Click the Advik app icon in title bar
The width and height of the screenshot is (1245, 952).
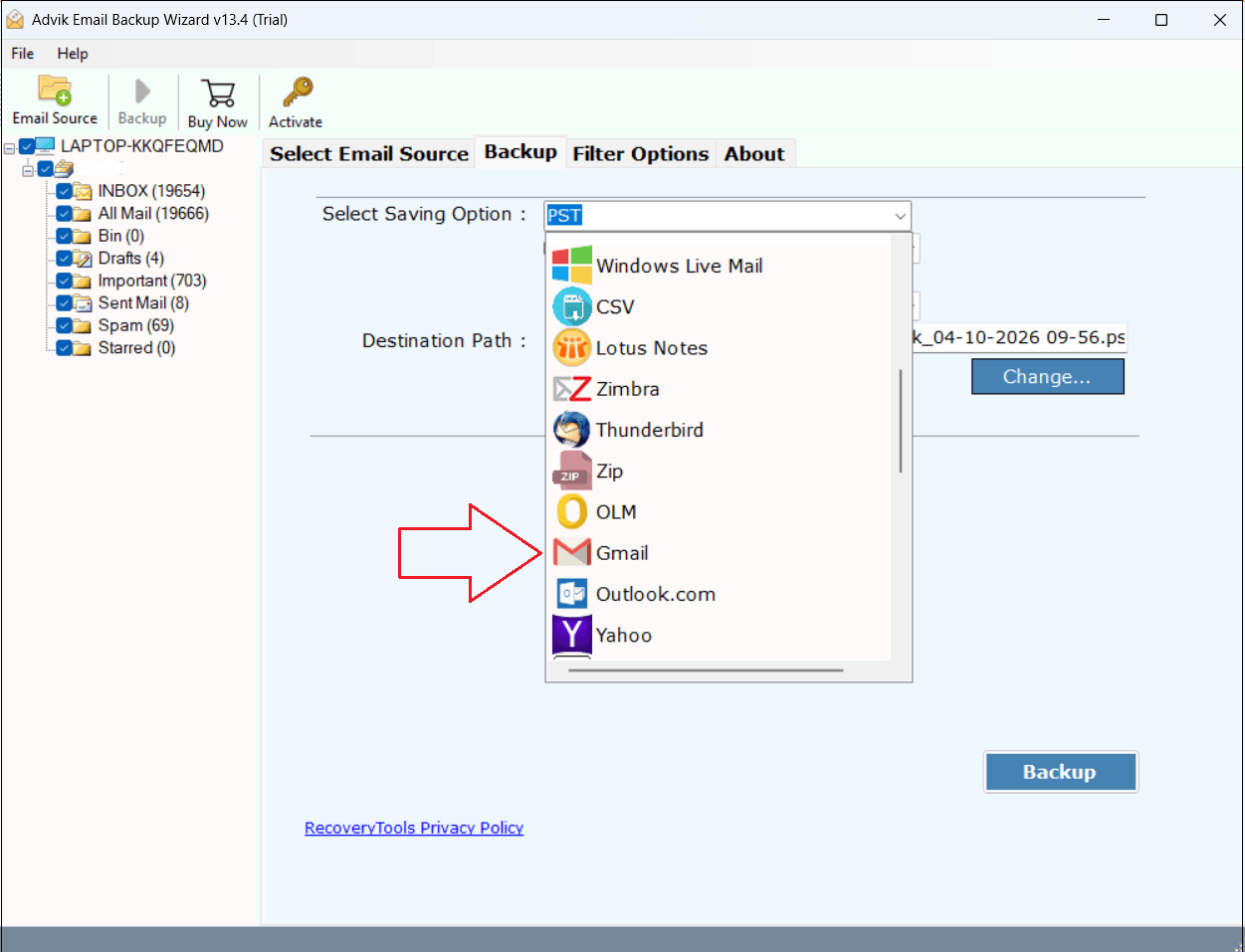[15, 20]
